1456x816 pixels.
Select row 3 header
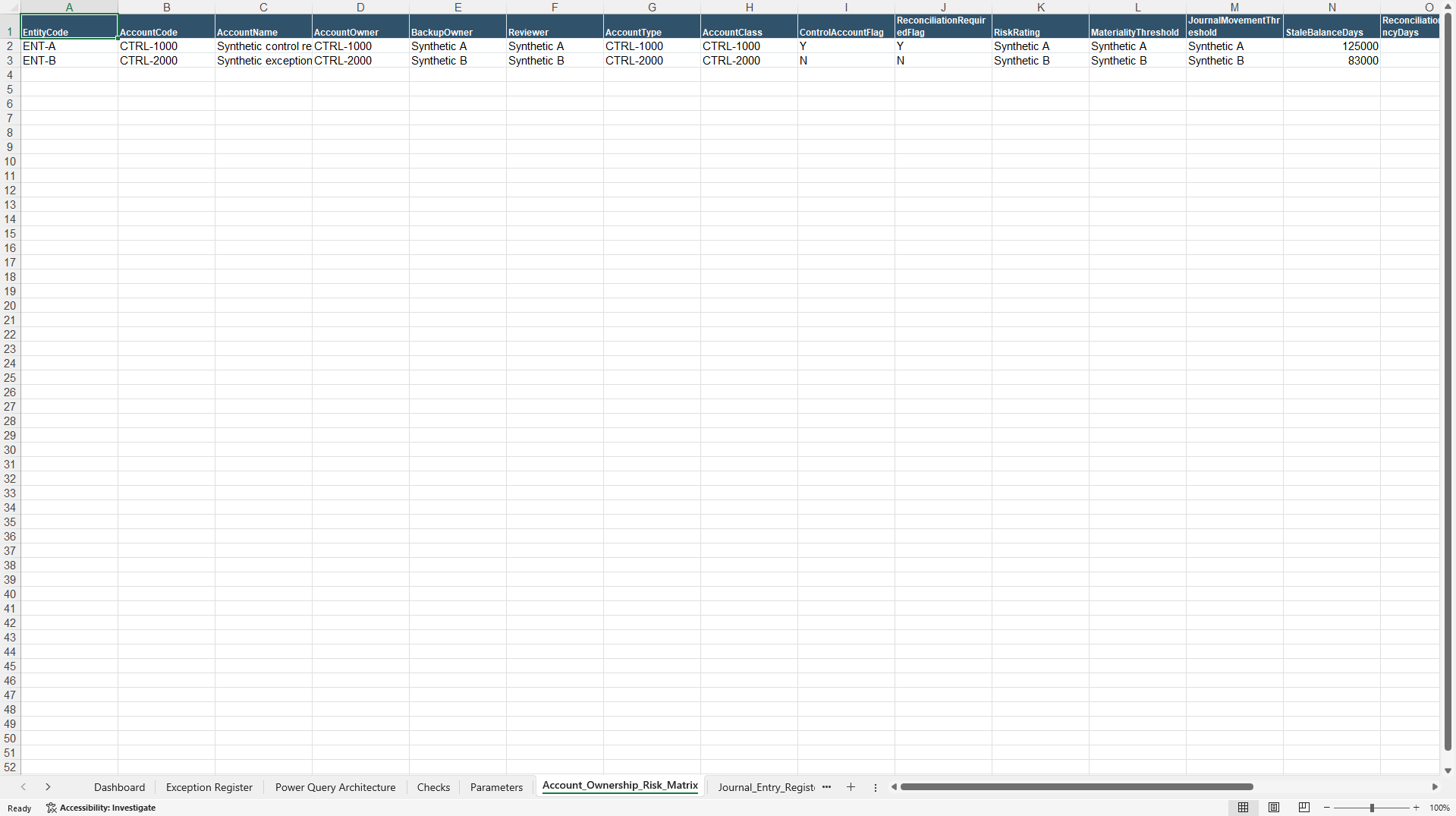point(10,61)
